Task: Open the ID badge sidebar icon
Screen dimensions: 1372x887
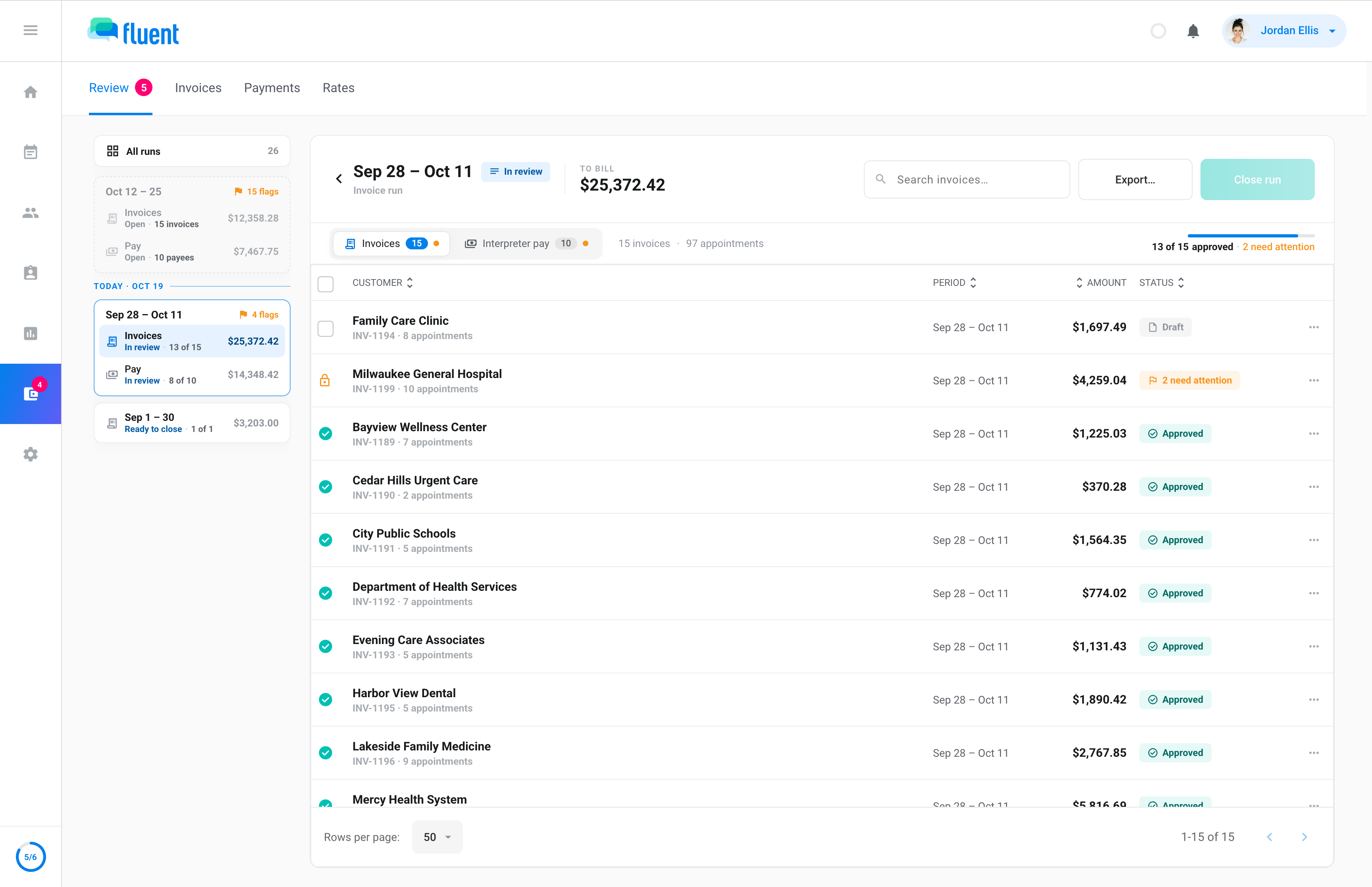Action: pos(31,273)
